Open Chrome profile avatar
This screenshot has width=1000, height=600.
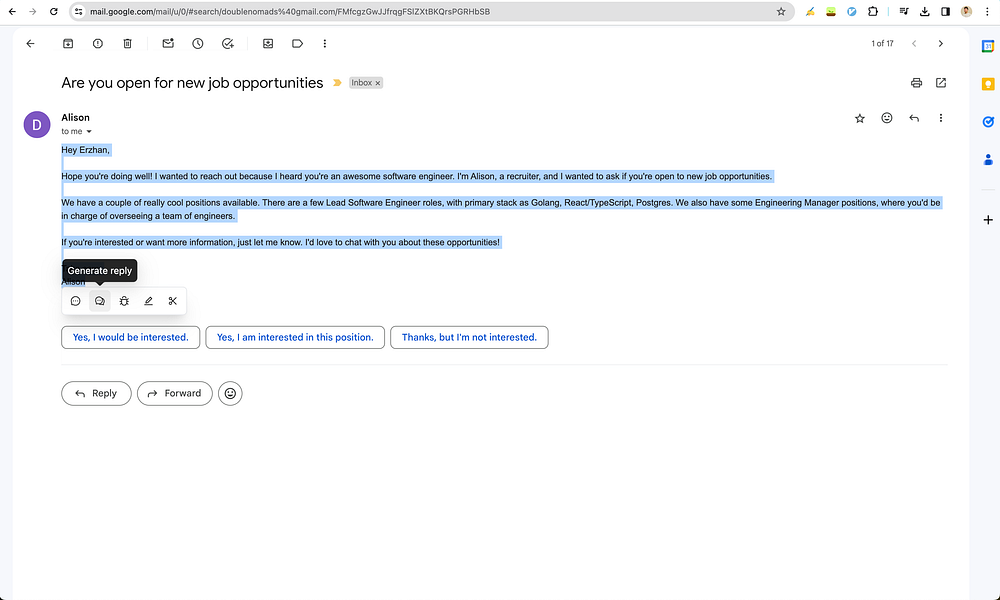[966, 11]
